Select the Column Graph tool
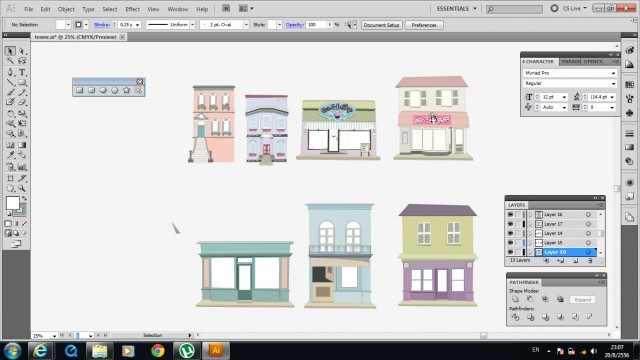Screen dimensions: 640x360 click(x=22, y=167)
